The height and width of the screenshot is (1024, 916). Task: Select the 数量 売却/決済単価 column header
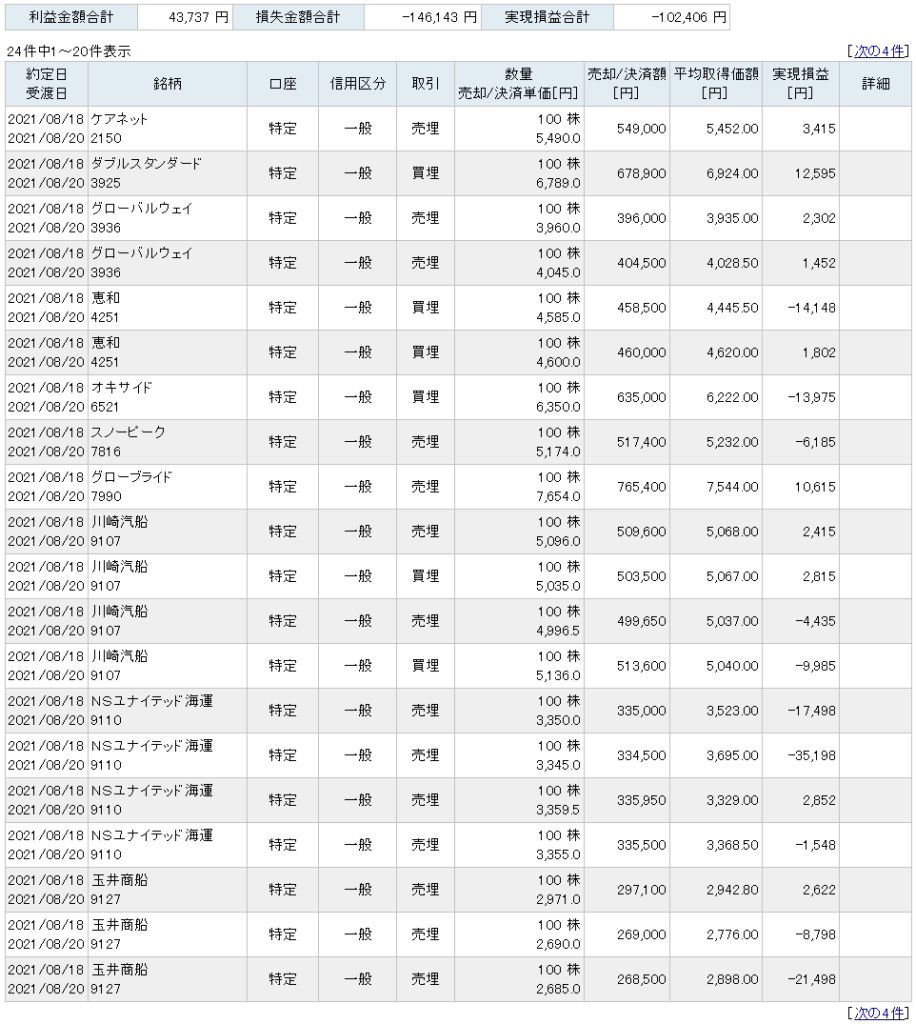click(518, 84)
